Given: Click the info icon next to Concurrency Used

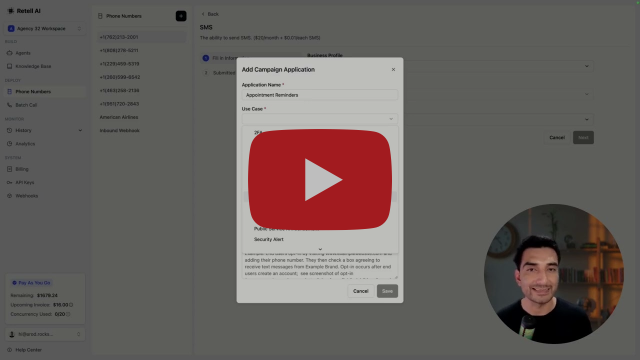Looking at the screenshot, I should 68,314.
